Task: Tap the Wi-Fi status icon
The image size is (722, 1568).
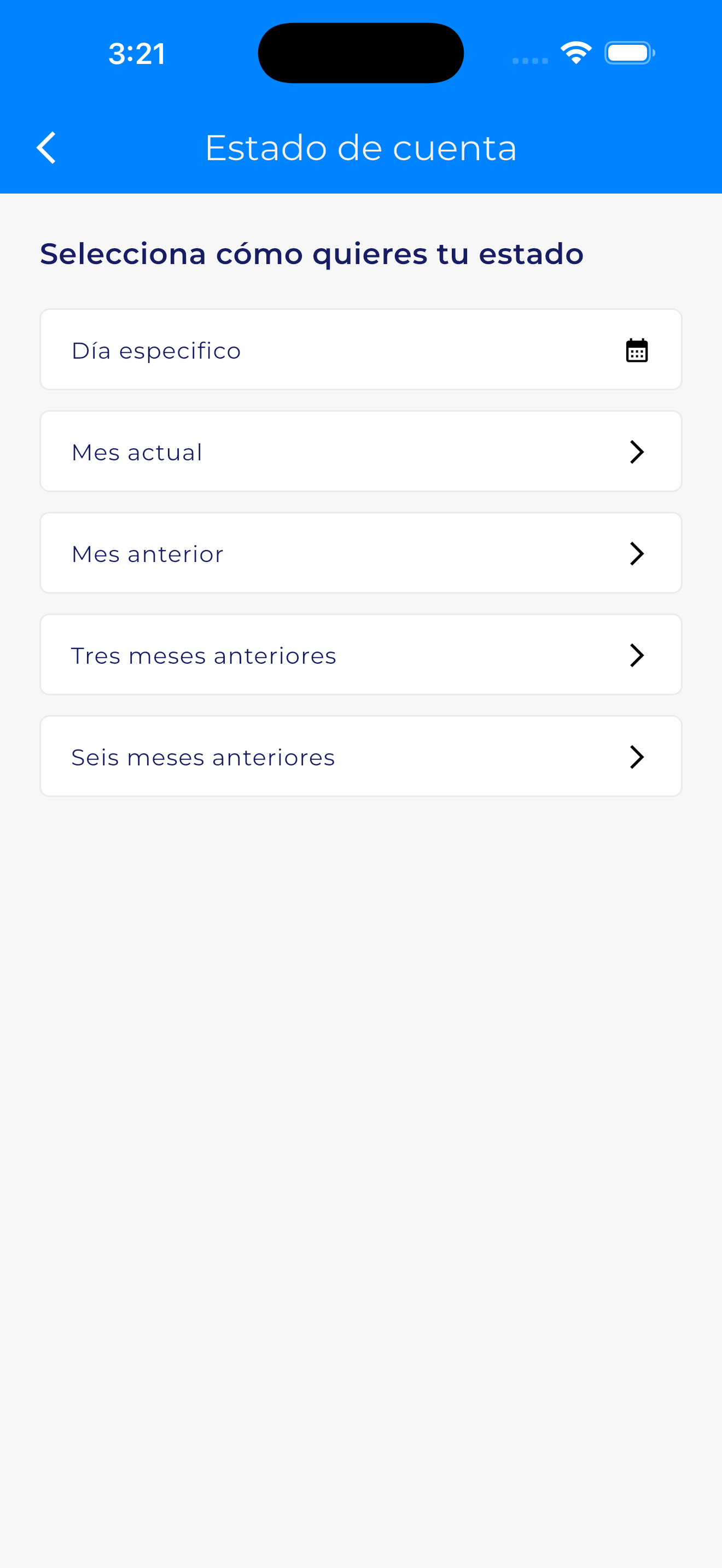Action: 576,53
